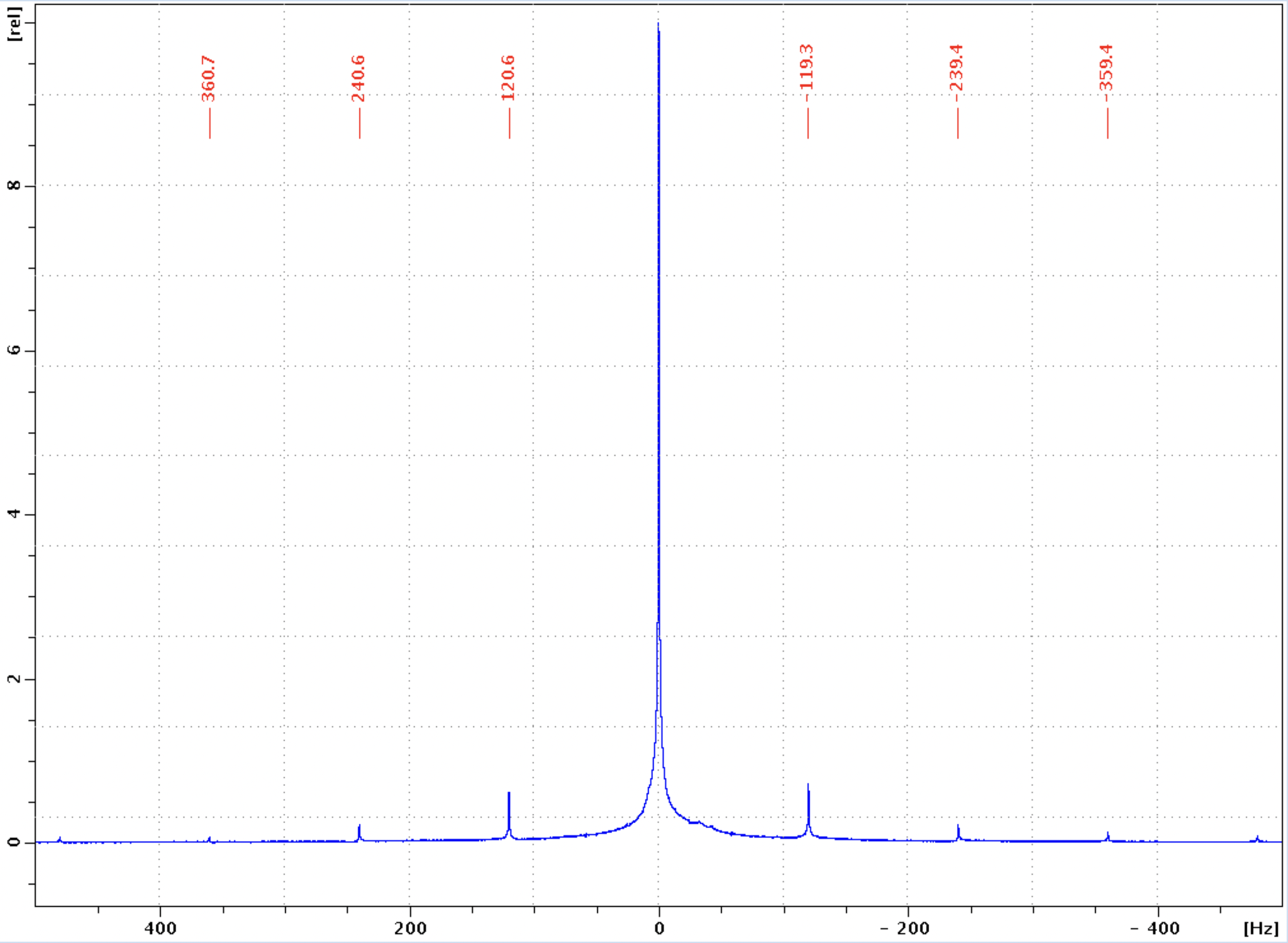Click the red peak label 360.7
The image size is (1288, 943).
tap(209, 78)
